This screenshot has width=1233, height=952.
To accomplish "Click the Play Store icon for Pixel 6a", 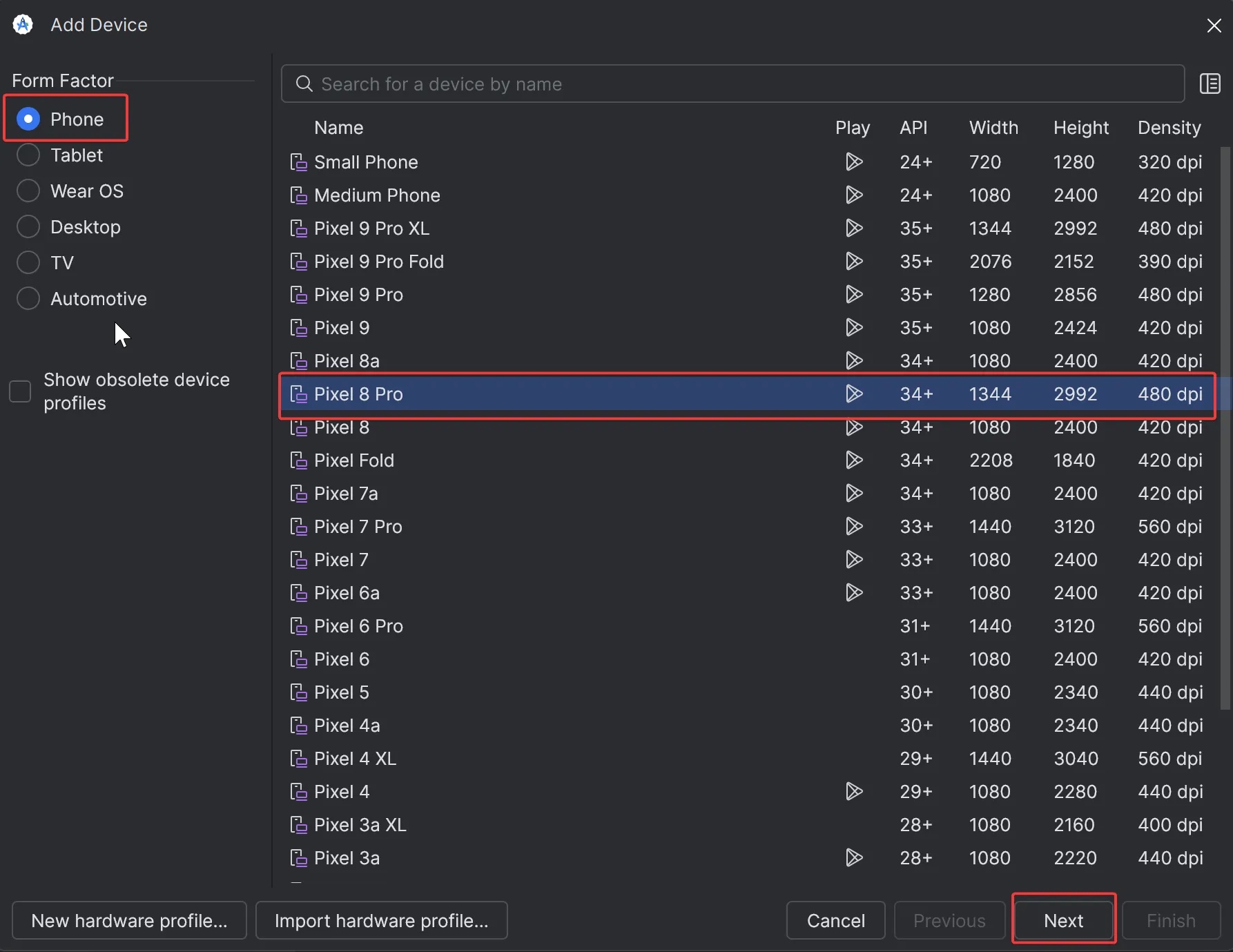I will (854, 593).
